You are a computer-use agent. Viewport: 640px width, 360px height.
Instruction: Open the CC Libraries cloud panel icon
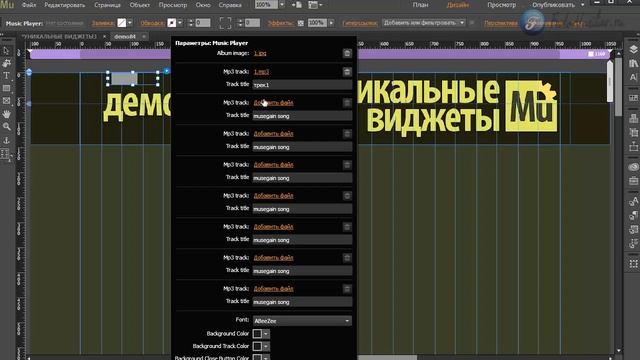click(x=633, y=167)
